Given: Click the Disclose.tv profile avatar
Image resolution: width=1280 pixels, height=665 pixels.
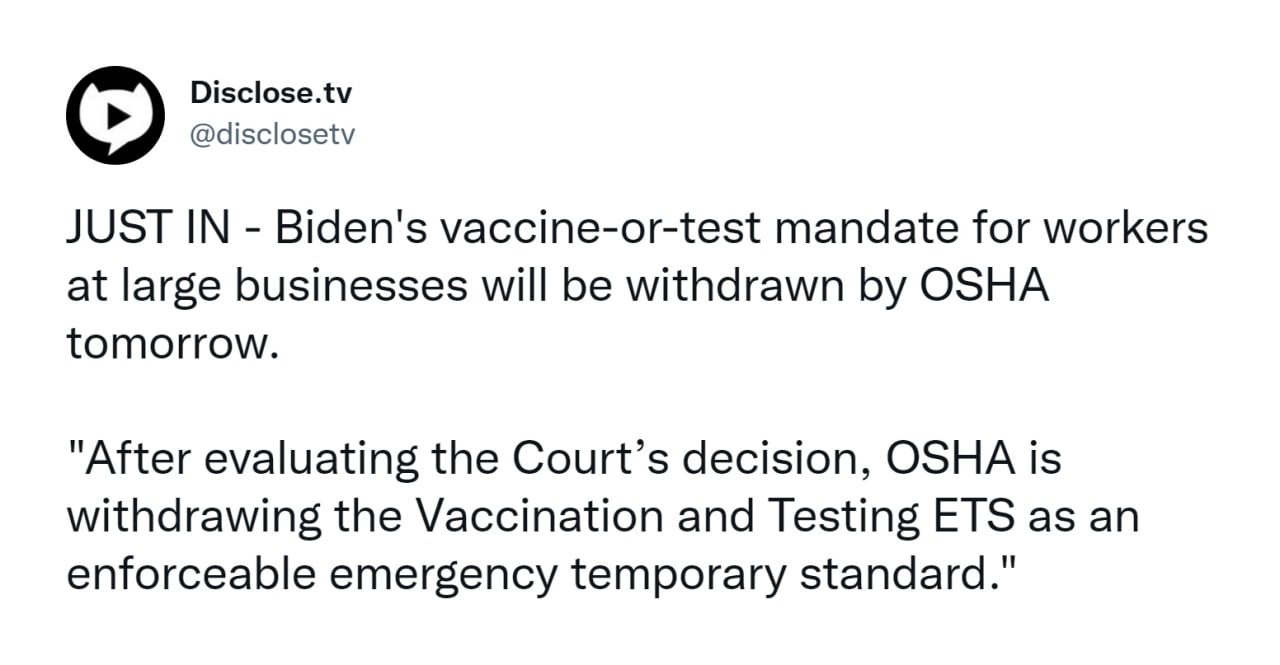Looking at the screenshot, I should 114,115.
